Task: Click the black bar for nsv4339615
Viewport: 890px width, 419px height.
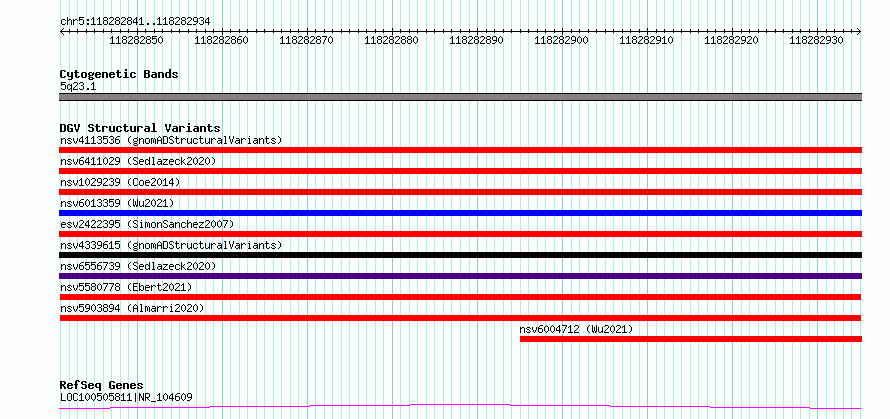Action: [460, 255]
